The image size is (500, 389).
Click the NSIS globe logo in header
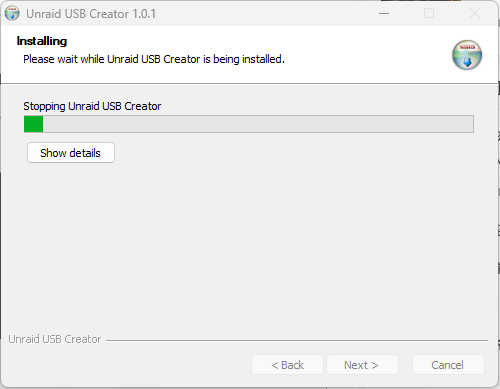pos(467,55)
